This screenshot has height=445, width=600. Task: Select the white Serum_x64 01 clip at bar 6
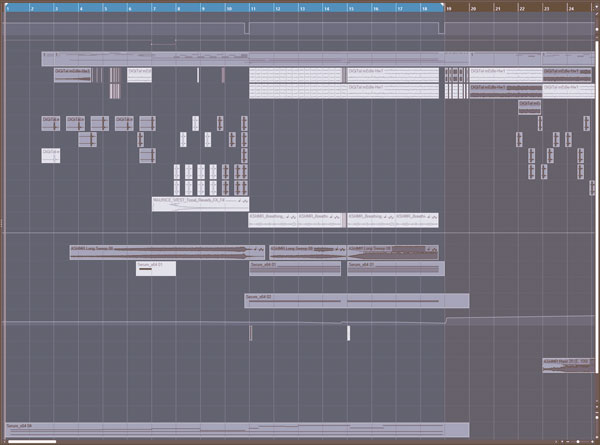156,269
